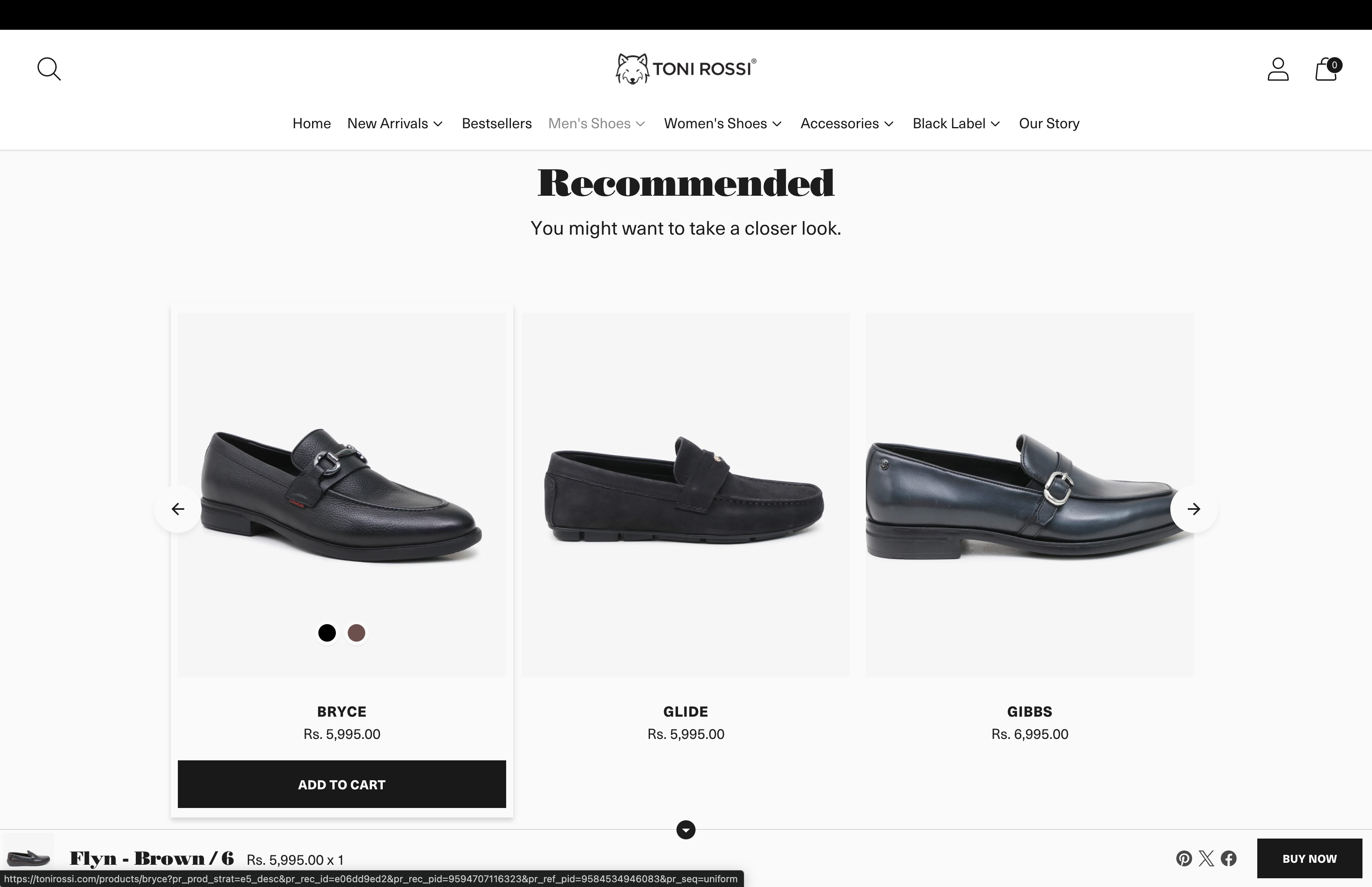Share on Pinterest icon
Viewport: 1372px width, 887px height.
point(1184,859)
